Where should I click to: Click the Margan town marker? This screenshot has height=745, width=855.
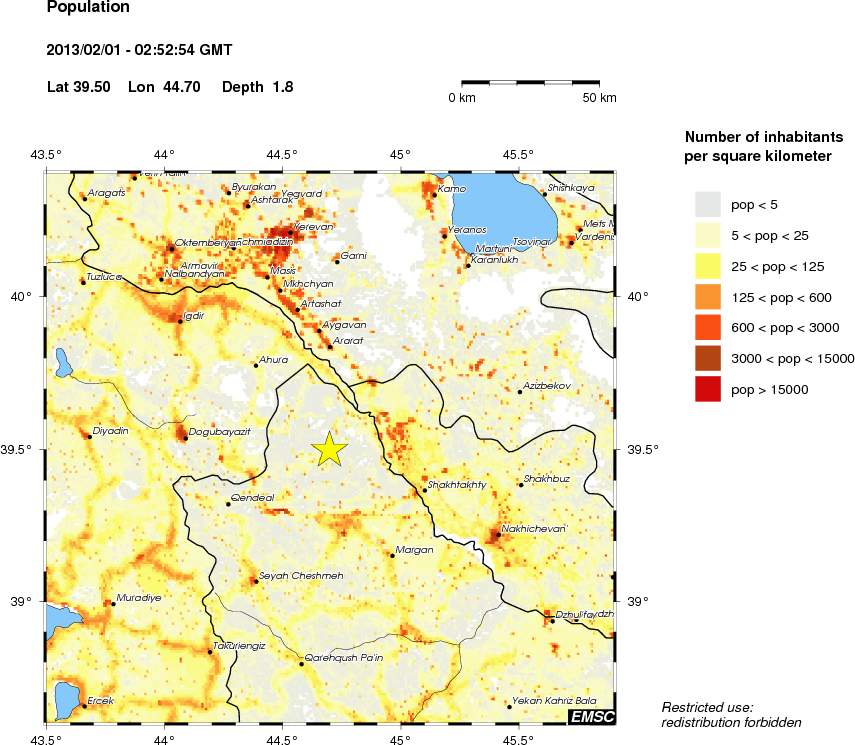tap(392, 555)
